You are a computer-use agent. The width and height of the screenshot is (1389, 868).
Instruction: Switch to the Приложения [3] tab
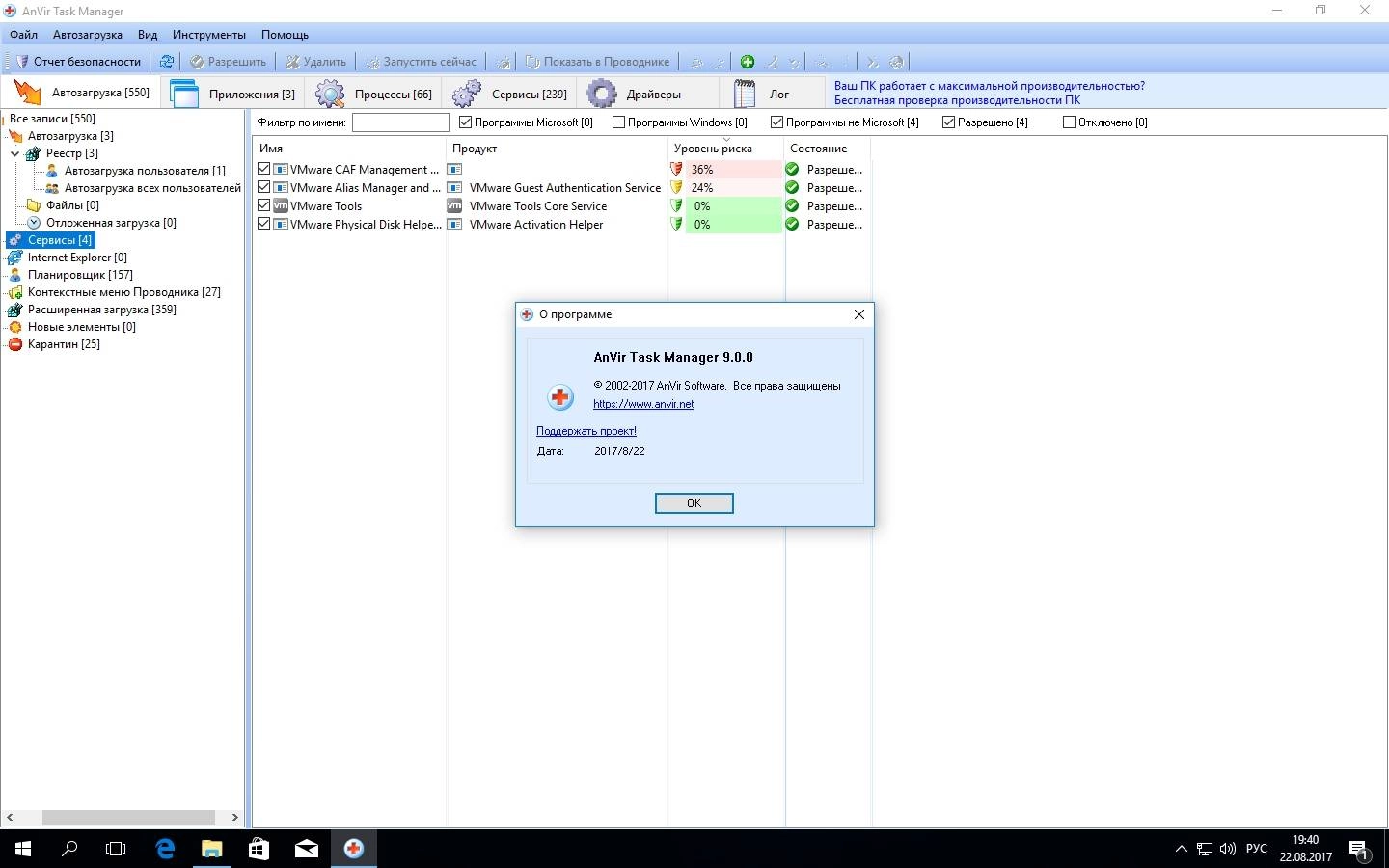[x=232, y=94]
